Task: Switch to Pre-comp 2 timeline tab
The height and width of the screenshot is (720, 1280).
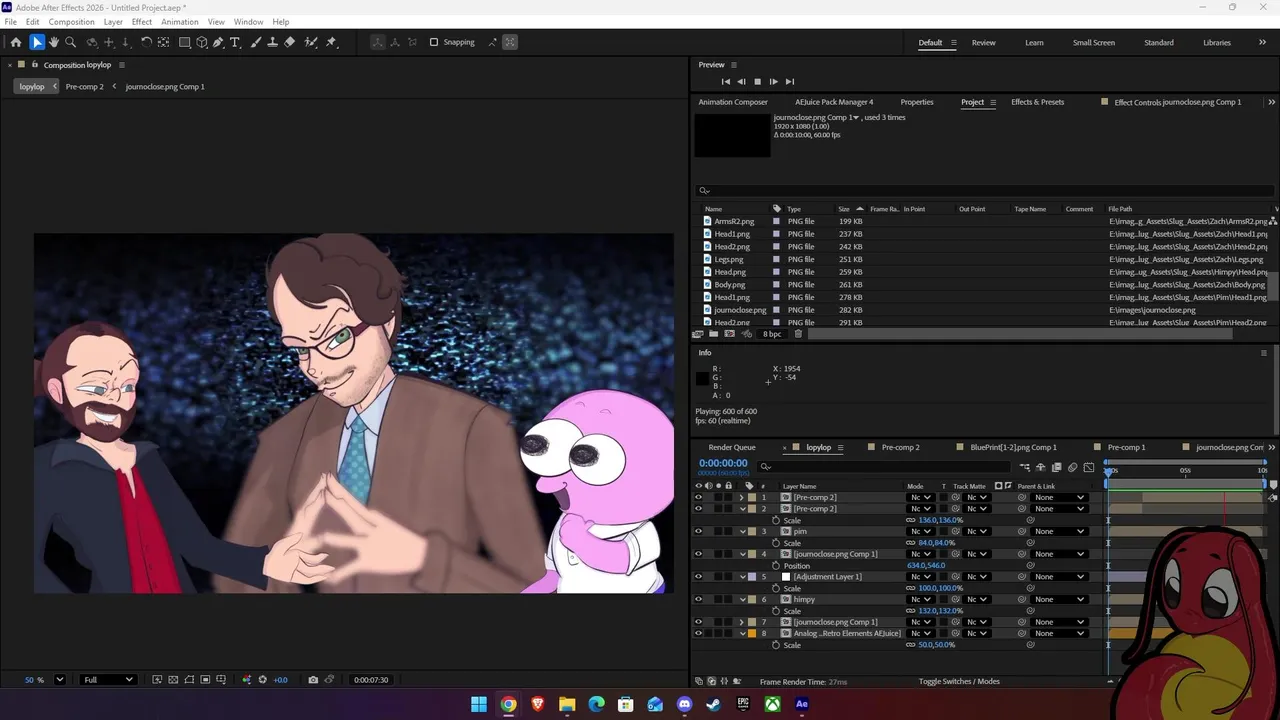Action: click(x=900, y=447)
